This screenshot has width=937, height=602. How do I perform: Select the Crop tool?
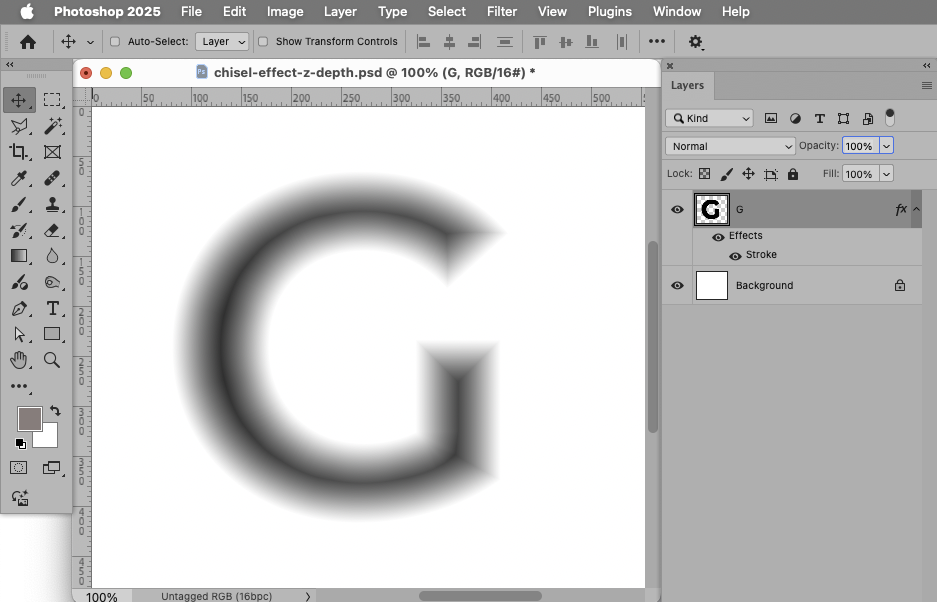(x=20, y=152)
